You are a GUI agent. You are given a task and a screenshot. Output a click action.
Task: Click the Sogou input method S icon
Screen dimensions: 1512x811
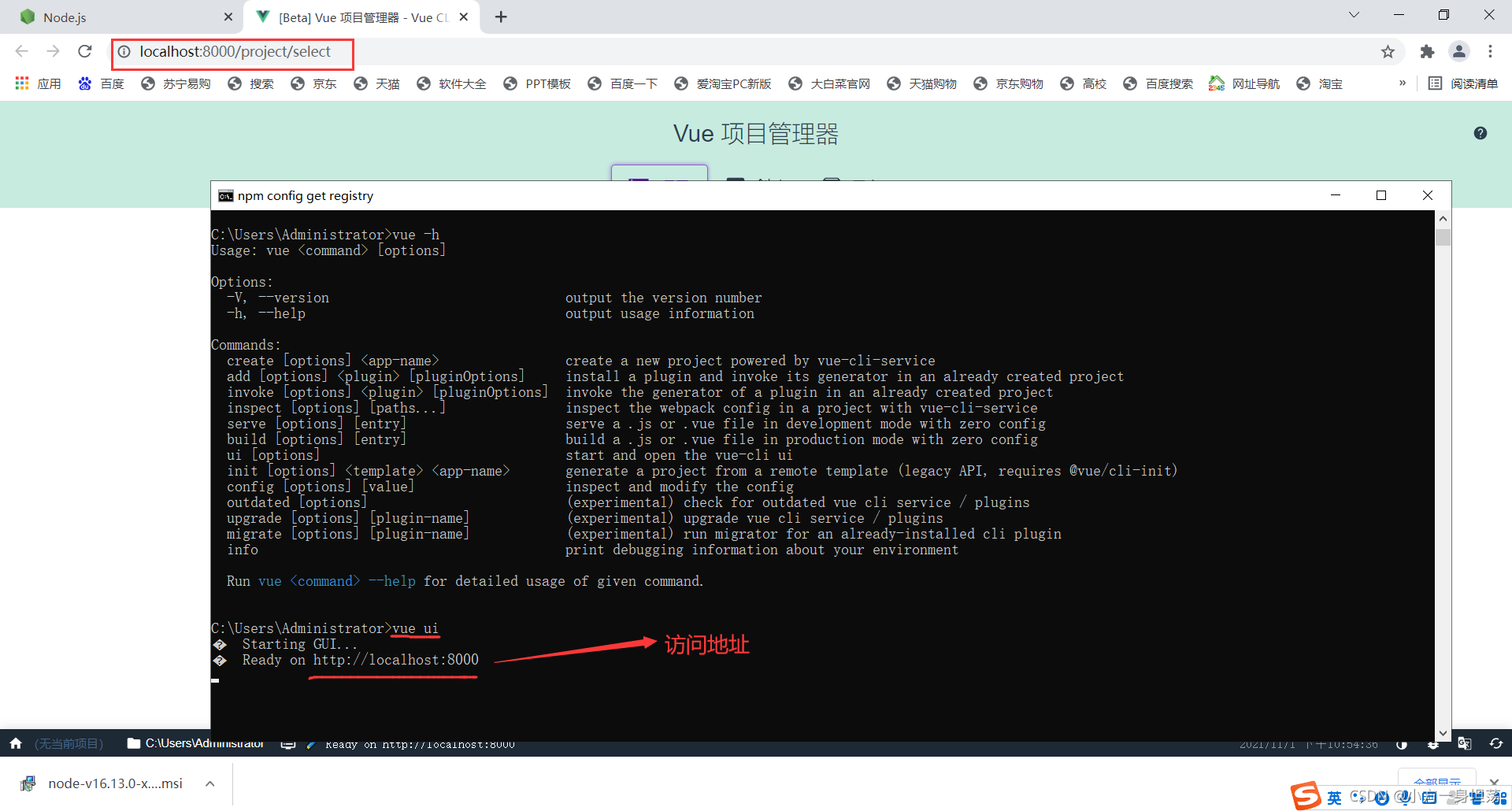1305,796
